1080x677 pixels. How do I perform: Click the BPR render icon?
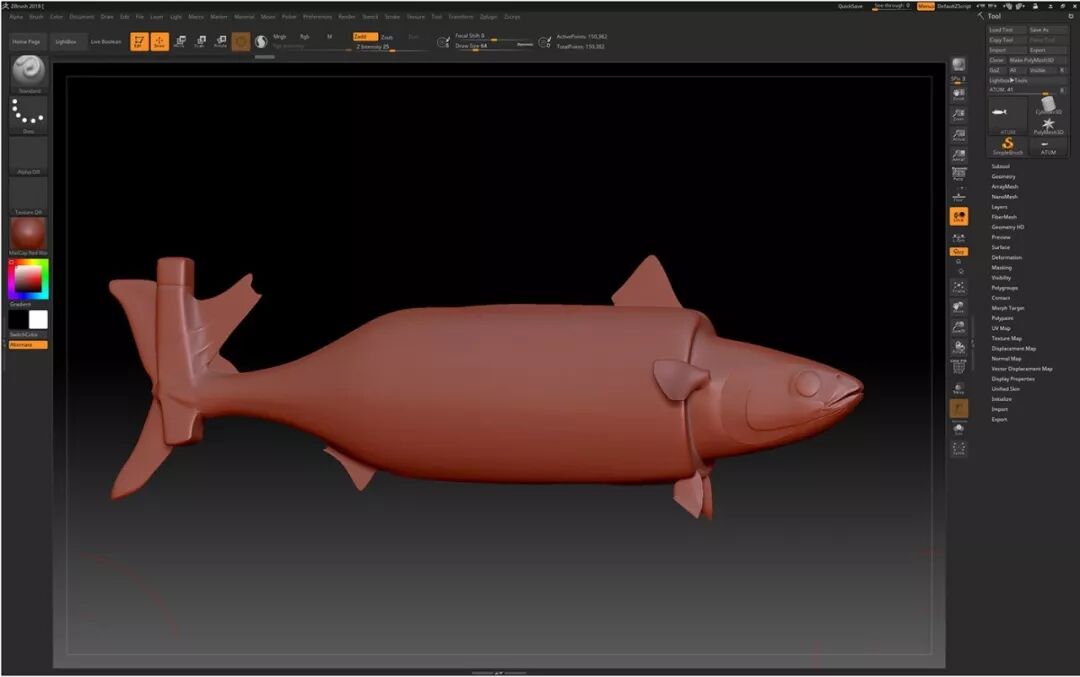[958, 65]
